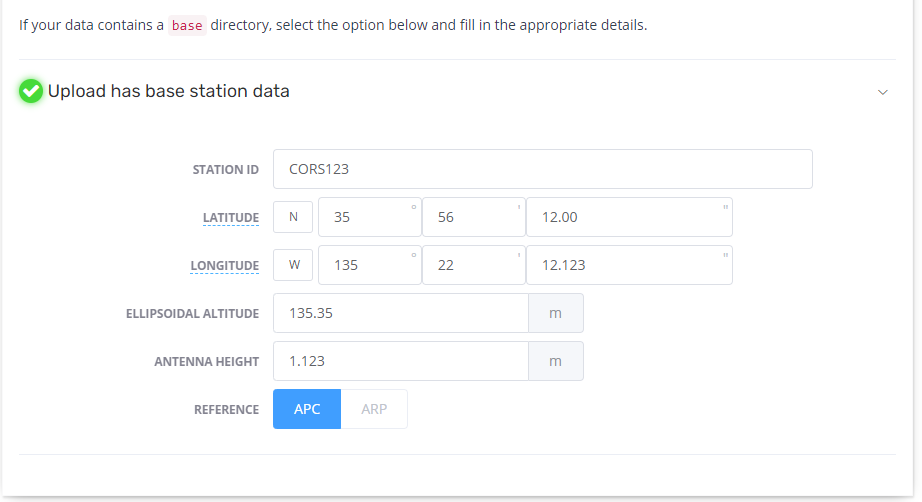Click the underlined LONGITUDE label
This screenshot has width=922, height=502.
[225, 266]
